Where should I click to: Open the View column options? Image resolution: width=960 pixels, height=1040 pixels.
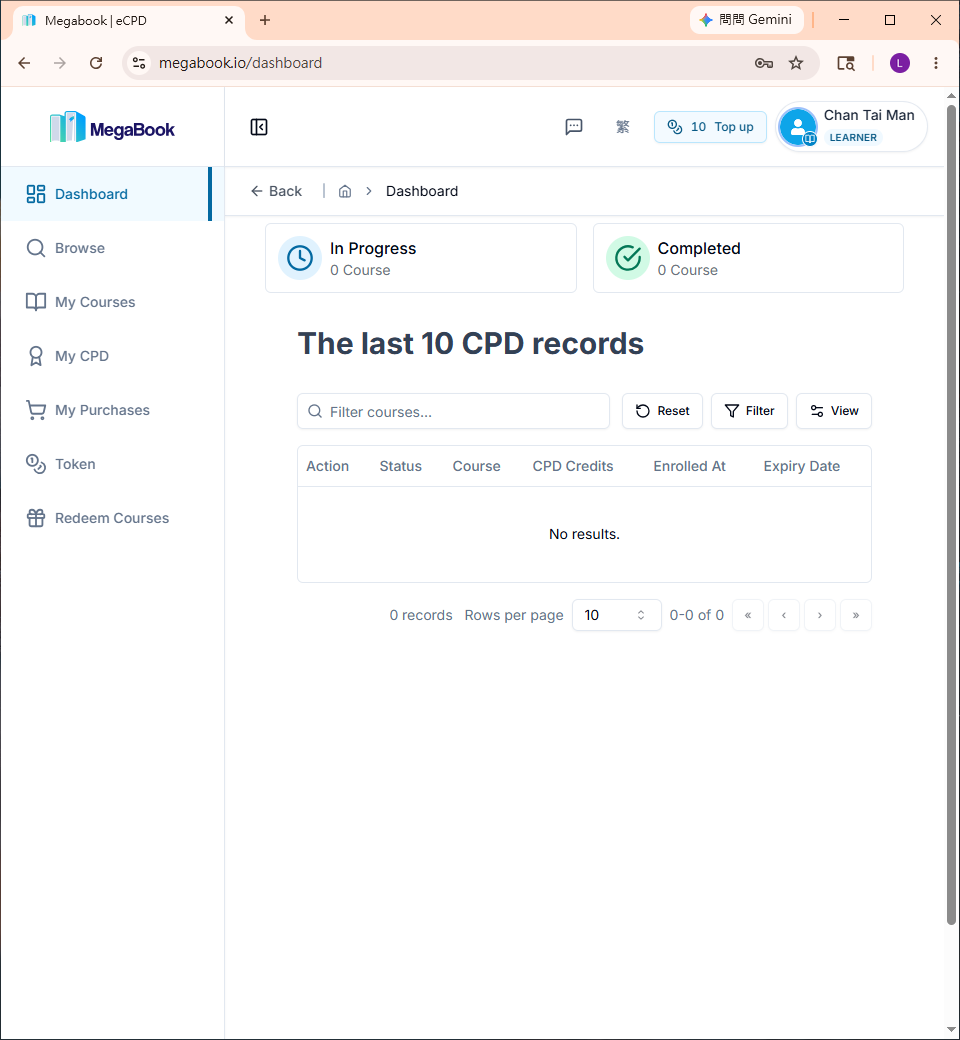(834, 411)
